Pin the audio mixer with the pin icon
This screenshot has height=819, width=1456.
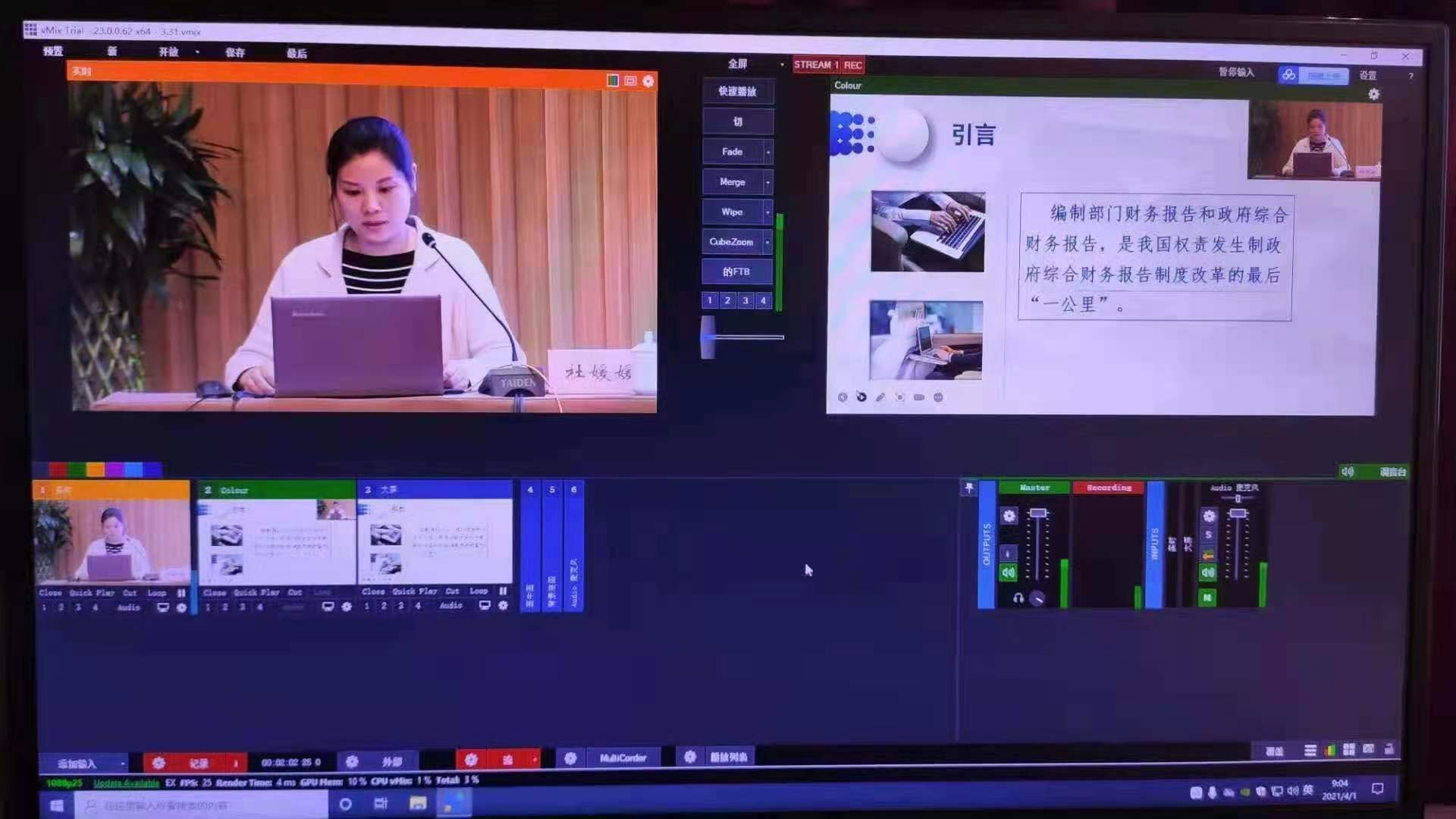point(968,488)
